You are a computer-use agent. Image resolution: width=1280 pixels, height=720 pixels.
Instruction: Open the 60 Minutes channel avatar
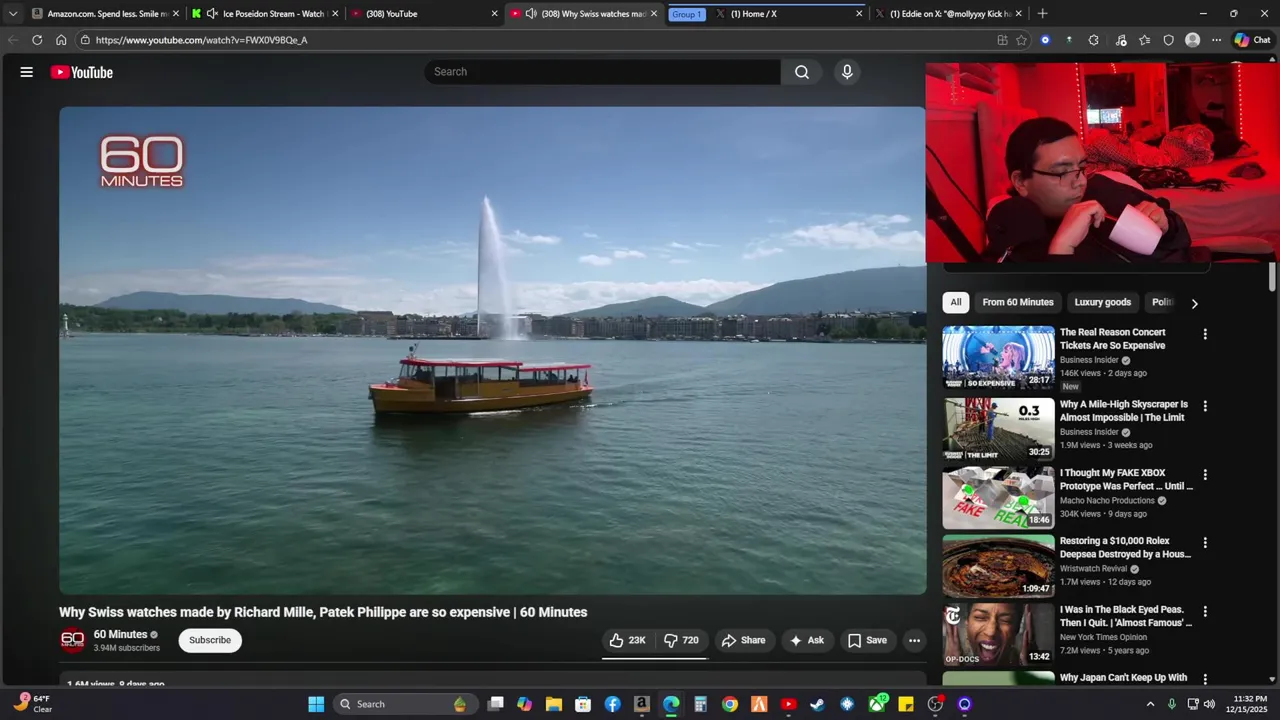point(73,640)
